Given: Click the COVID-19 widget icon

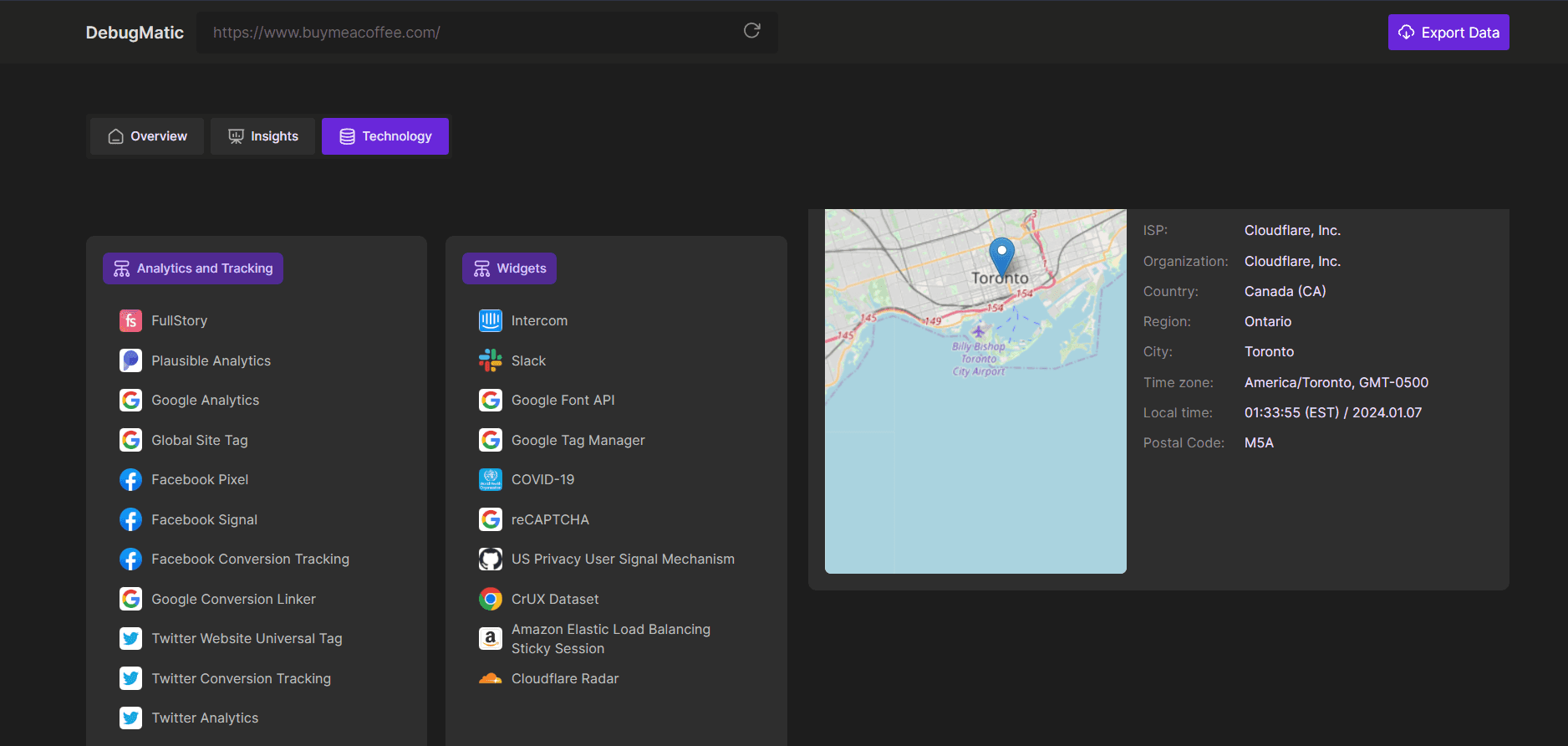Looking at the screenshot, I should 491,479.
